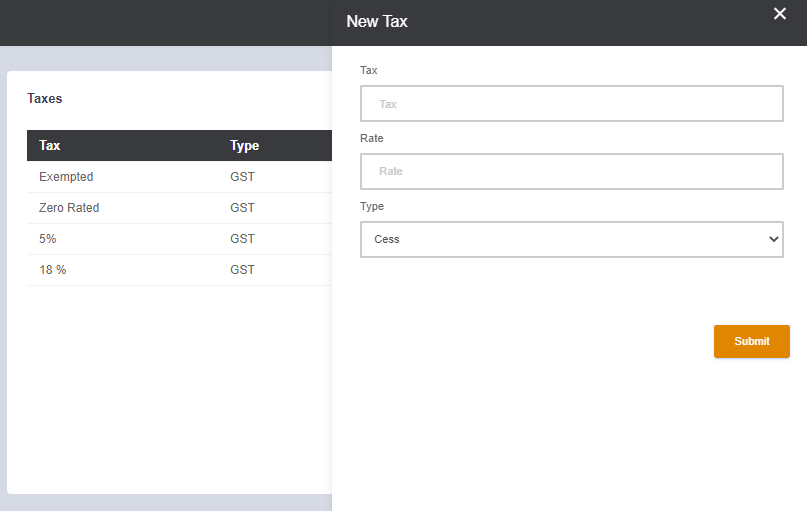Image resolution: width=807 pixels, height=511 pixels.
Task: Select the 5% tax row
Action: (x=179, y=239)
